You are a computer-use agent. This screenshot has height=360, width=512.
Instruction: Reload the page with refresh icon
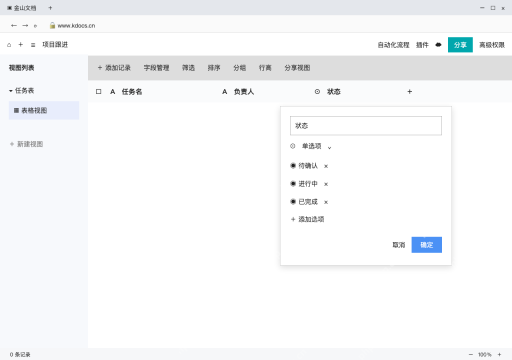tap(35, 26)
